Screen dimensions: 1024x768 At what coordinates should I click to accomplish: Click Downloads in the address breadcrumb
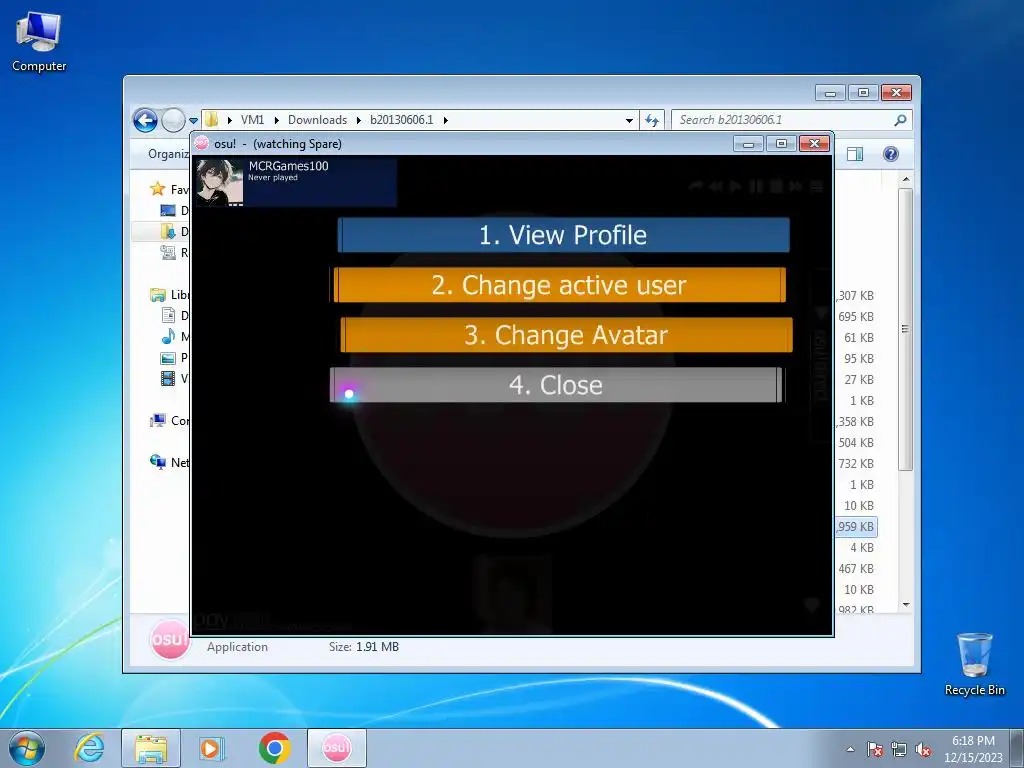[317, 120]
